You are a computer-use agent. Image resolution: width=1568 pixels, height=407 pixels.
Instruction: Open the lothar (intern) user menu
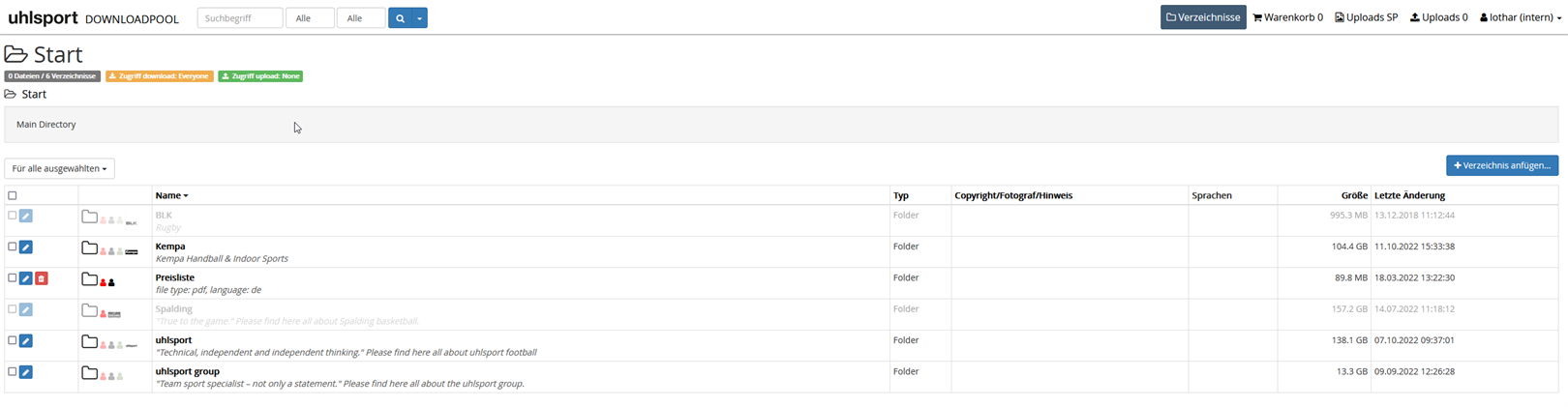(x=1521, y=17)
